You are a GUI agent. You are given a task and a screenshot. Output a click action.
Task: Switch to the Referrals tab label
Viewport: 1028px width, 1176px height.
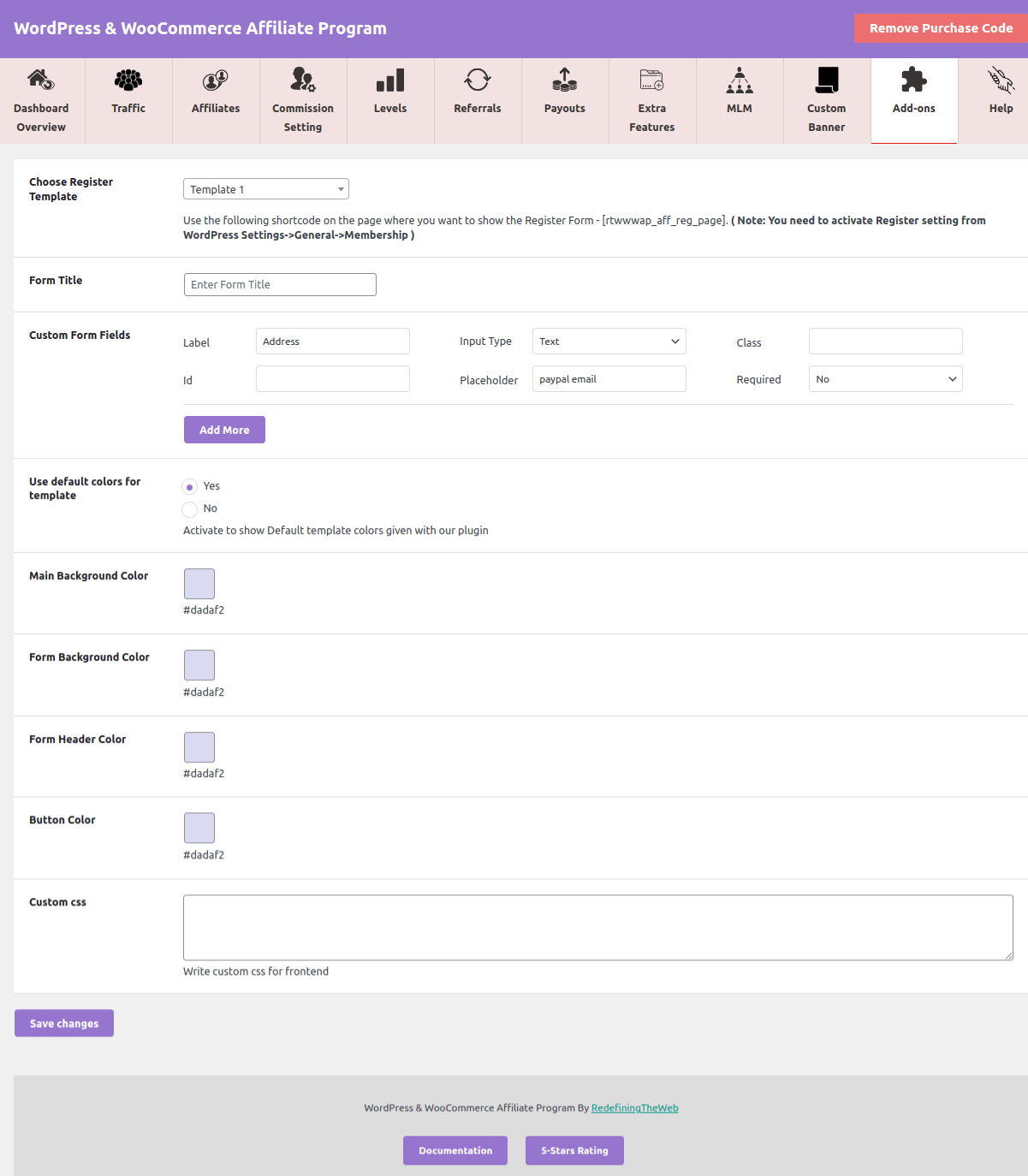tap(478, 109)
